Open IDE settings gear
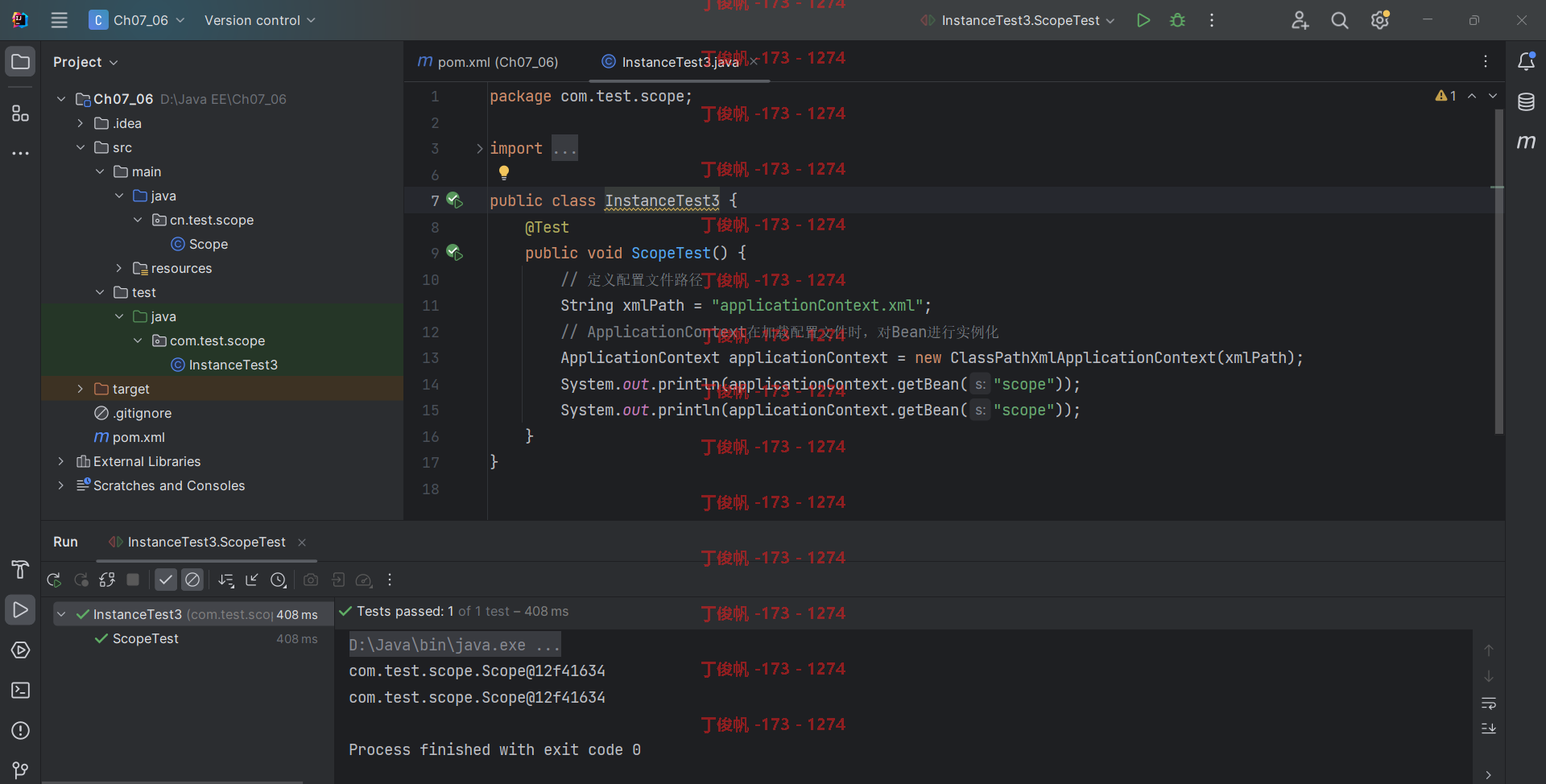 pos(1380,20)
